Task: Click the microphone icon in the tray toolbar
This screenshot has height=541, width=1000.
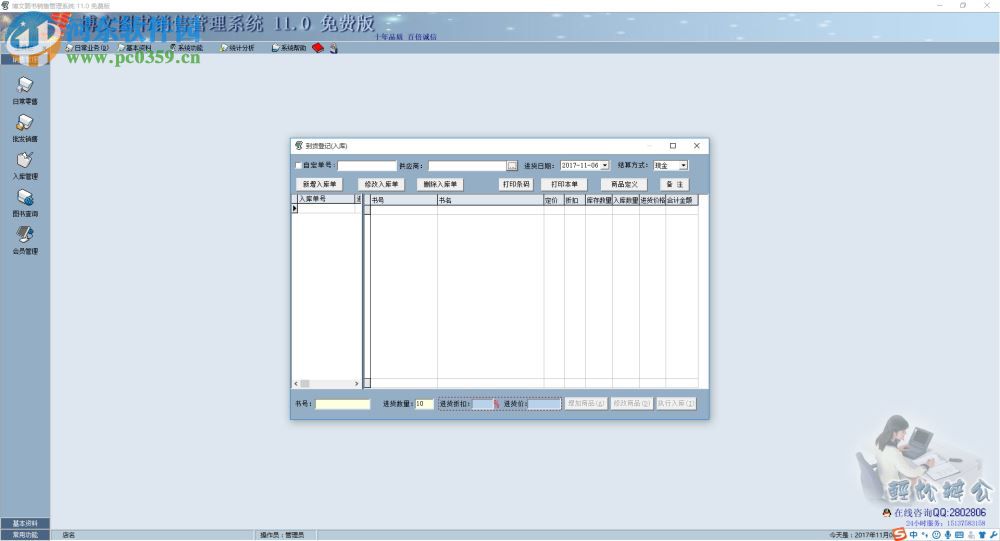Action: tap(948, 535)
